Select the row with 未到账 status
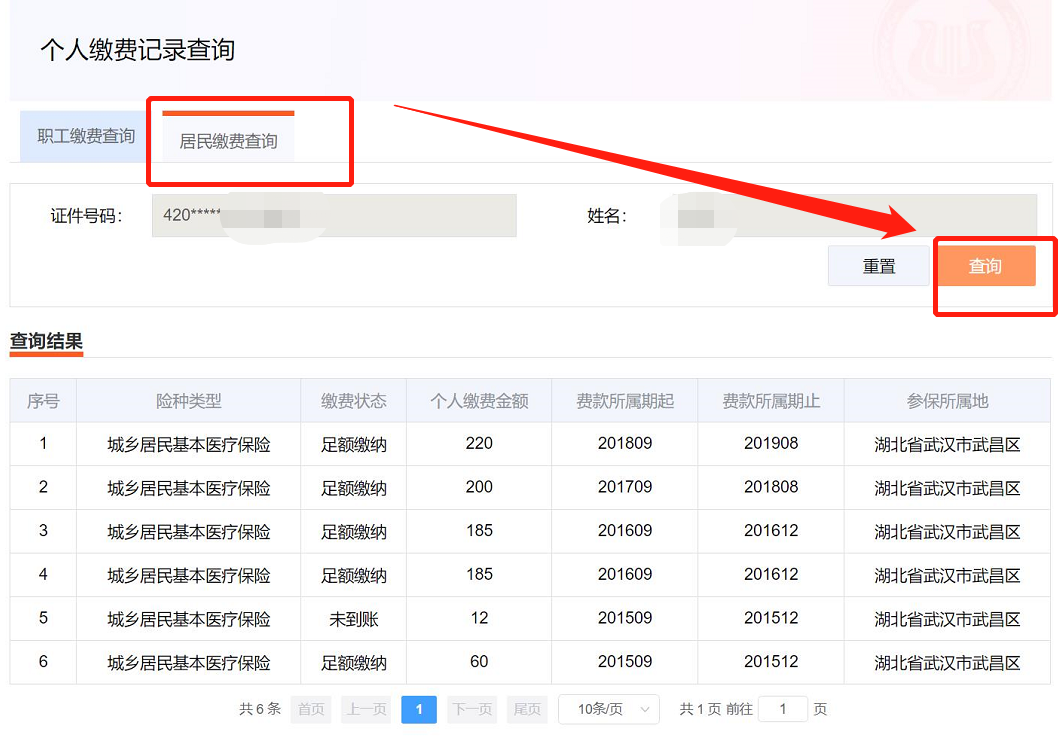The image size is (1059, 737). point(353,619)
